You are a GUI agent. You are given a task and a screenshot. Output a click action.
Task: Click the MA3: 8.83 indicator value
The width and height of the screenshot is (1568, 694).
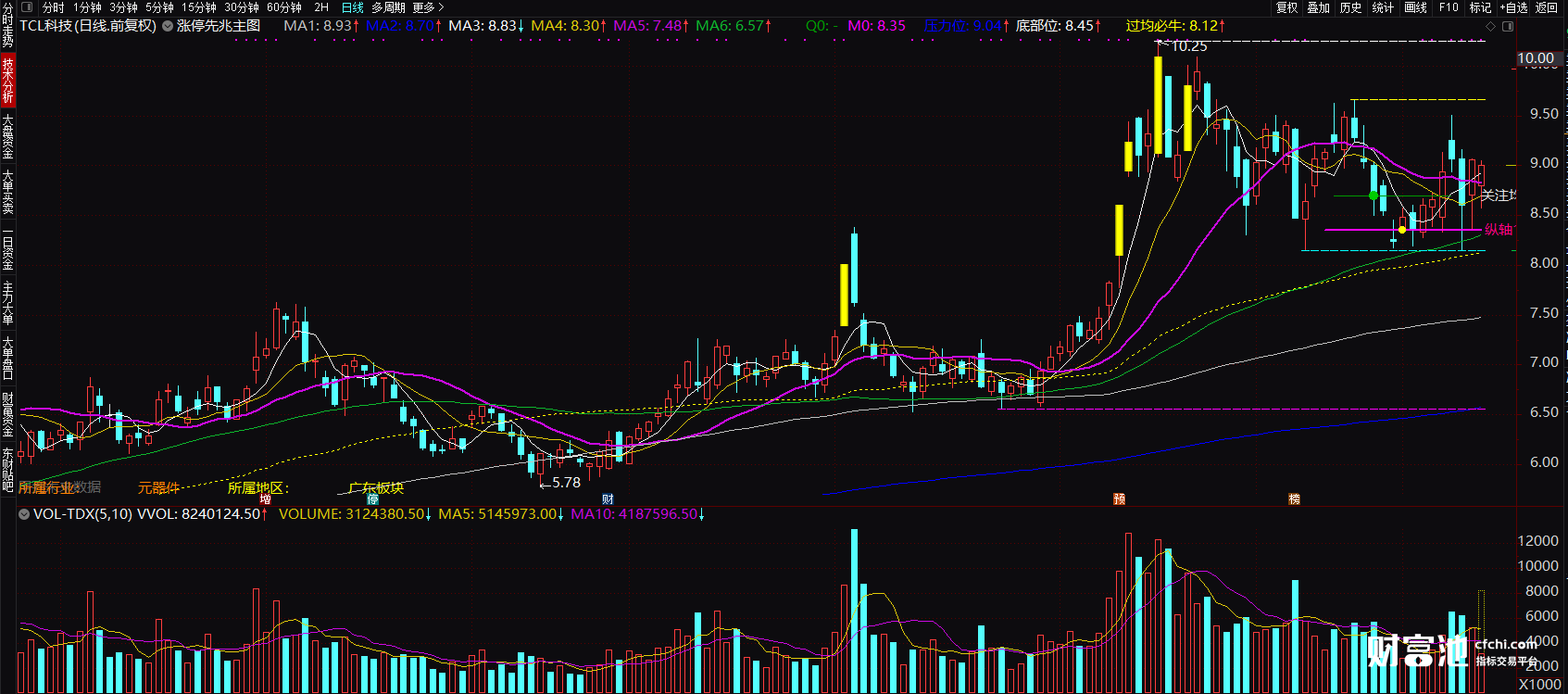pos(485,26)
